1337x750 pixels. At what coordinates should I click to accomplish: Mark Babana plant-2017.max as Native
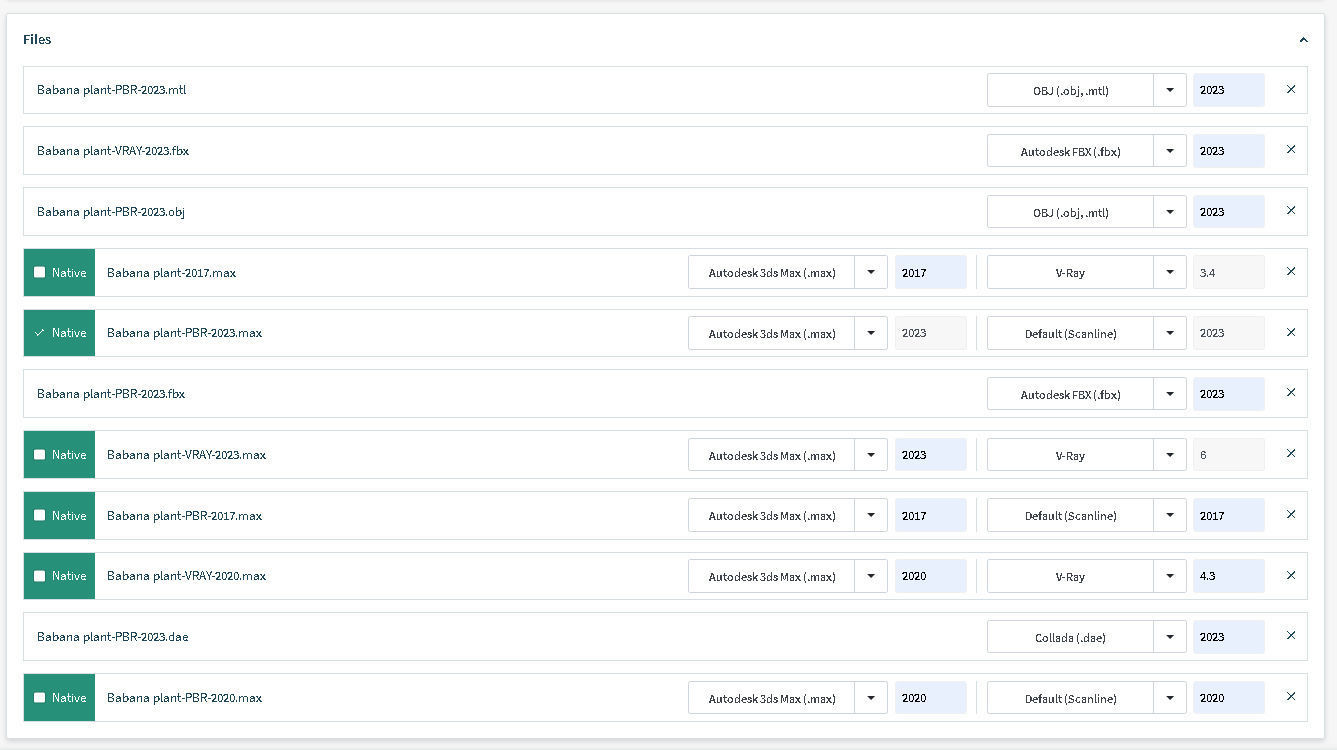click(x=40, y=272)
